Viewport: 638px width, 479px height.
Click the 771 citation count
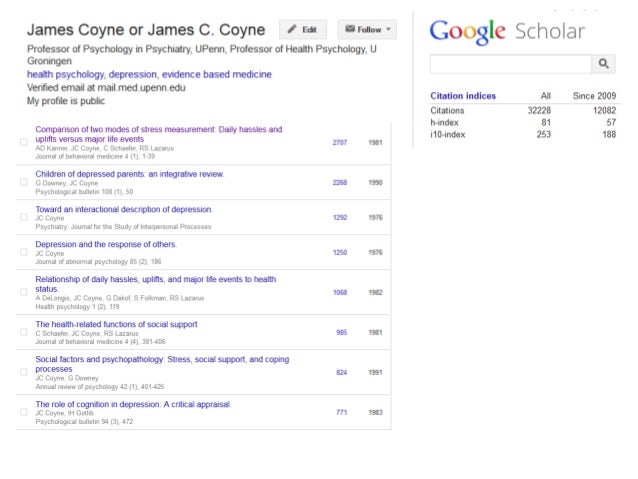(x=341, y=412)
